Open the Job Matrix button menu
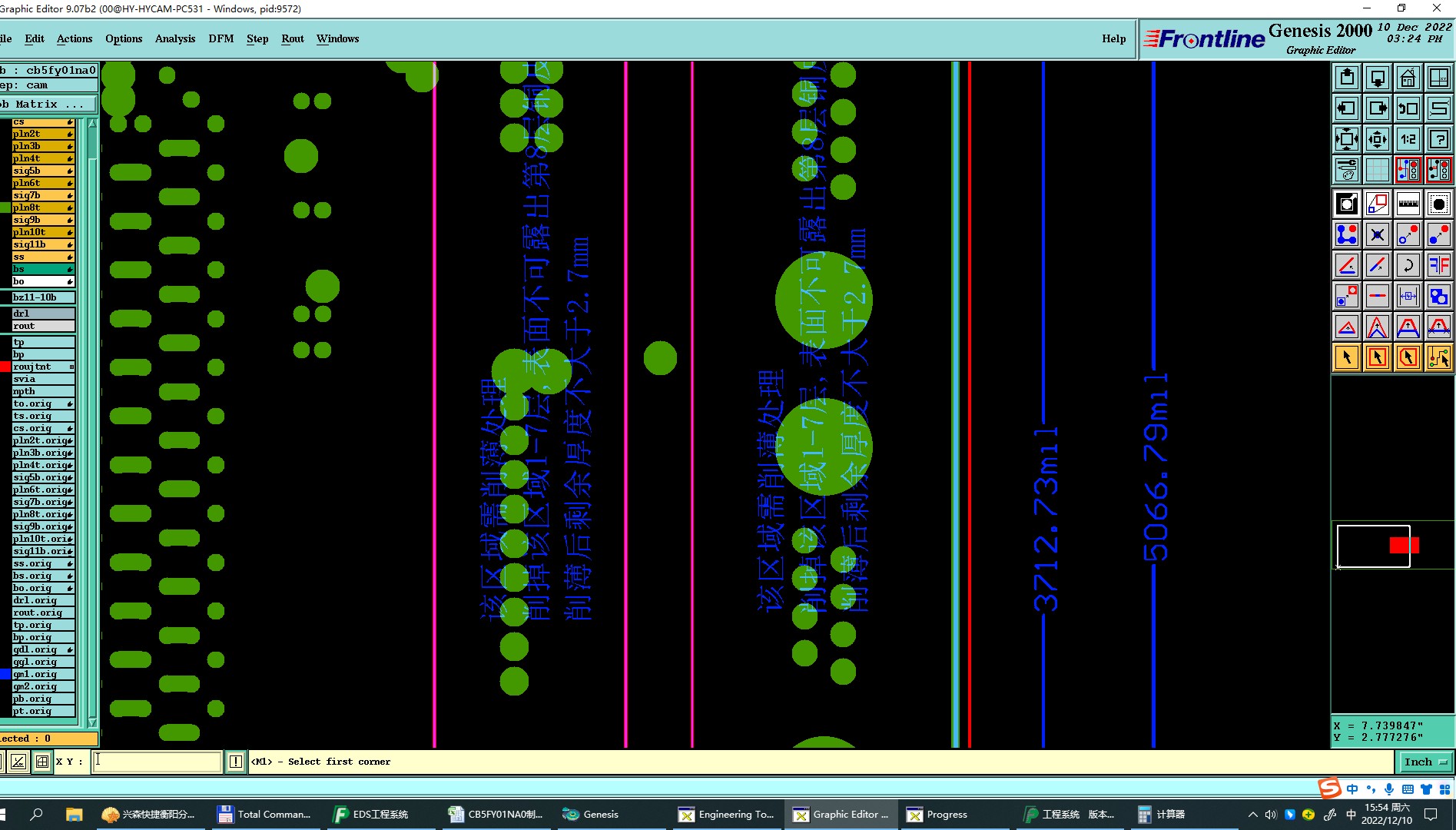1456x830 pixels. pyautogui.click(x=48, y=104)
